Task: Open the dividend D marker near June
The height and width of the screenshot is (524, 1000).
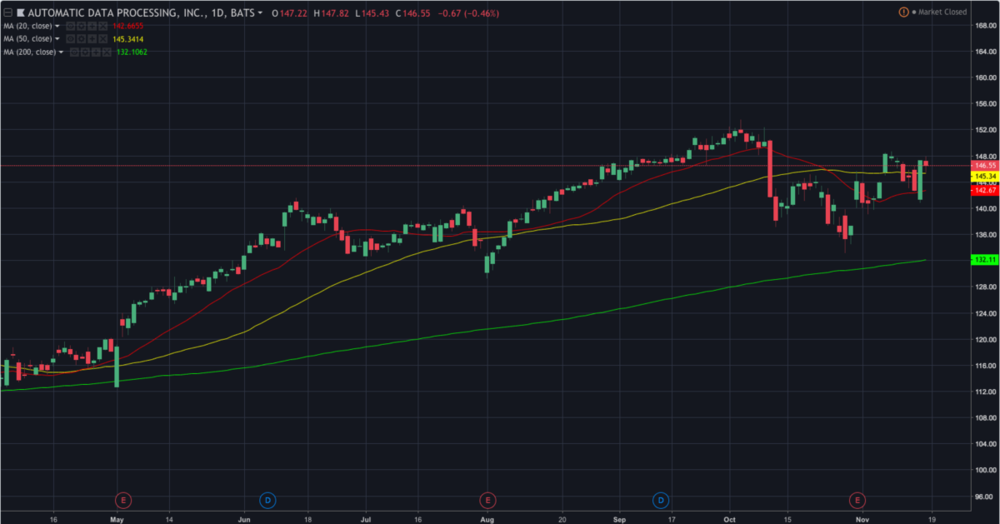Action: click(x=267, y=498)
